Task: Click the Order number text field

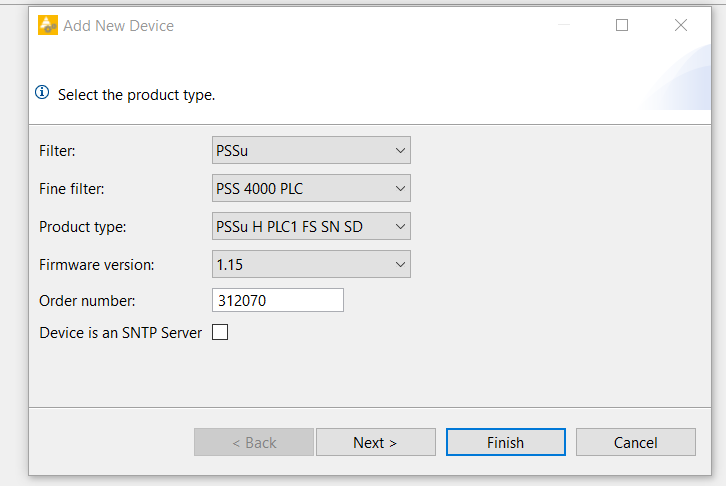Action: 278,300
